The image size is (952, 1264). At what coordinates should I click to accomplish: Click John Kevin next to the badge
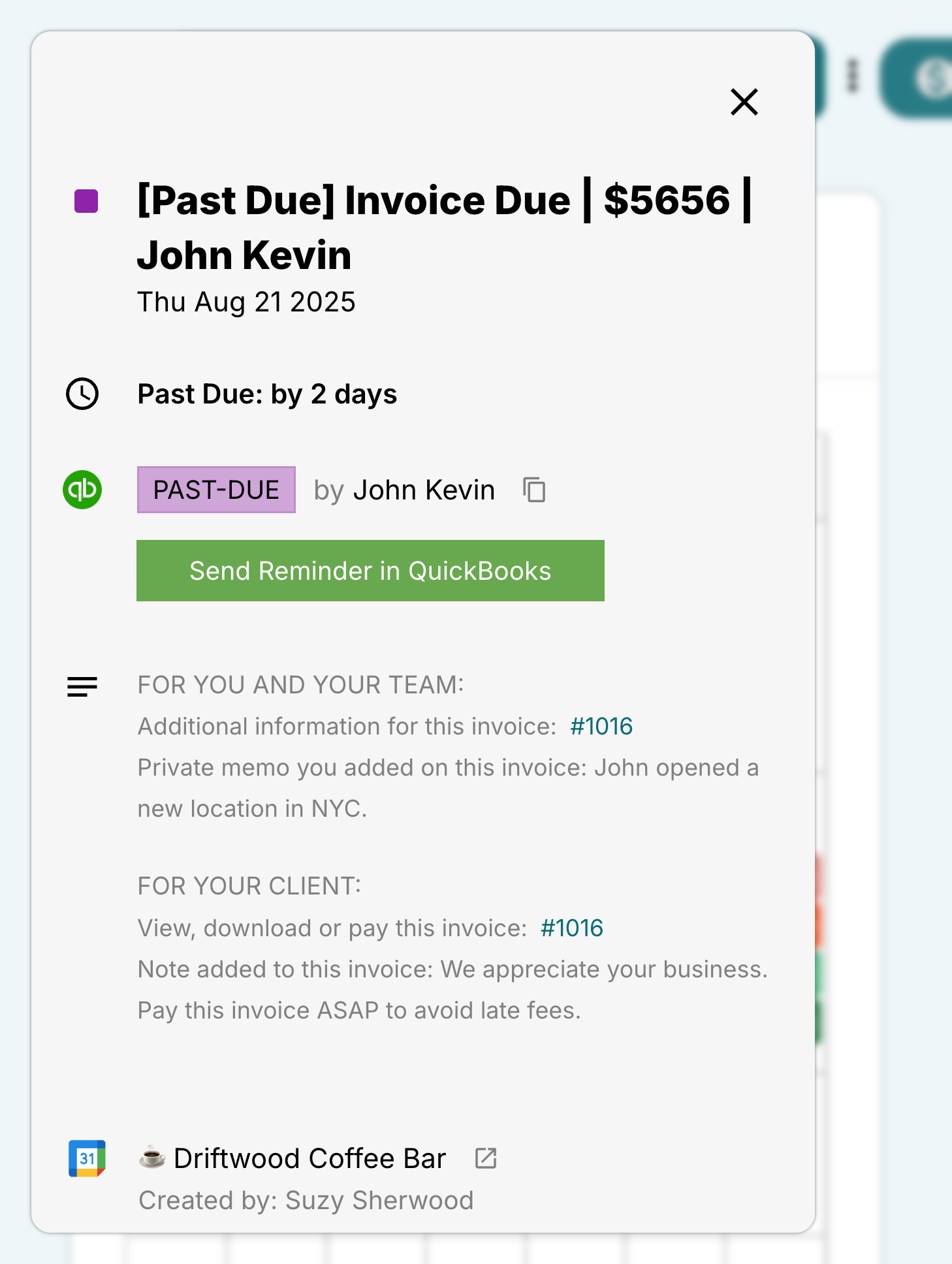coord(424,490)
